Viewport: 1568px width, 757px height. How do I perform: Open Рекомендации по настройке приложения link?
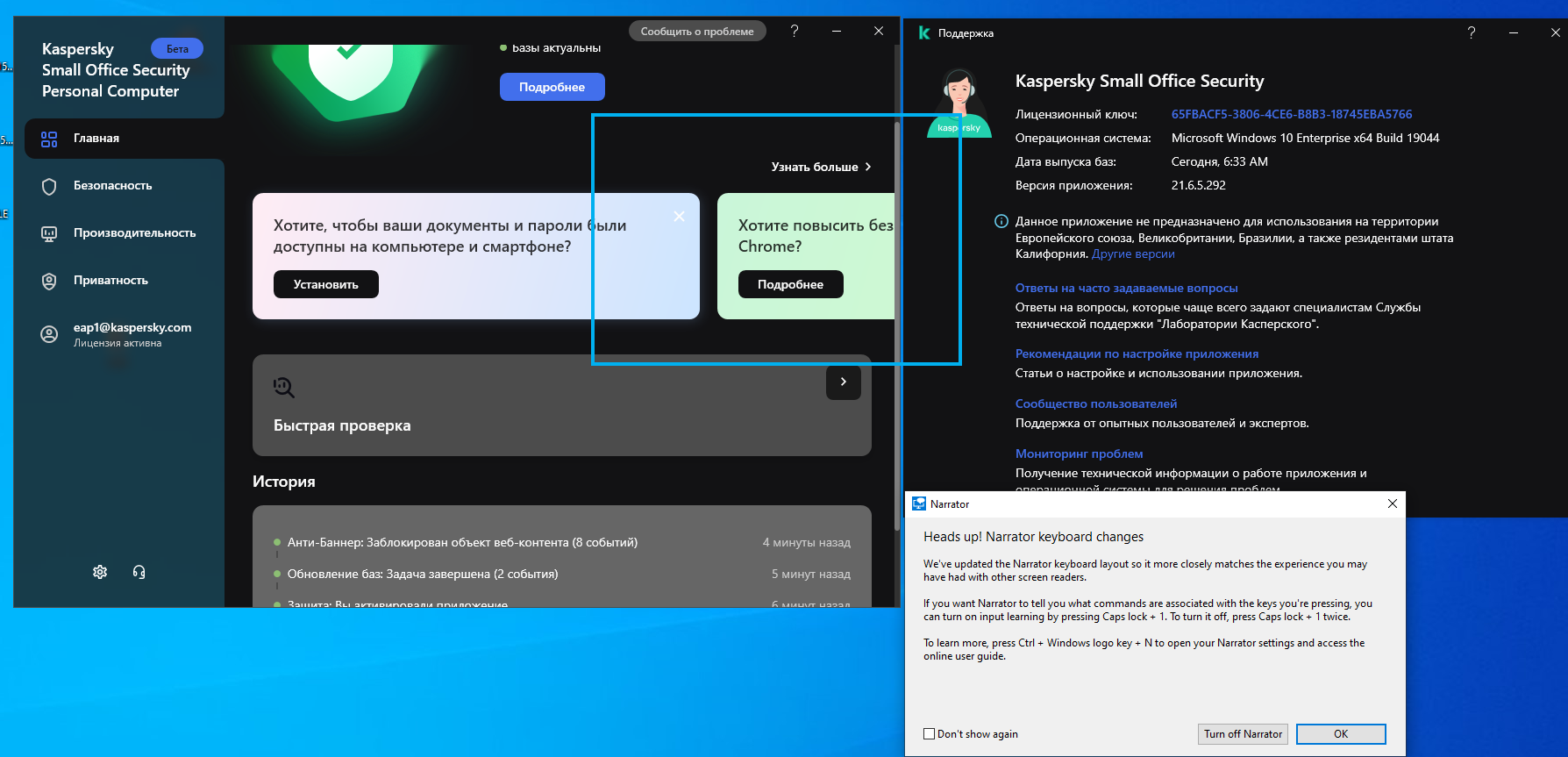click(x=1137, y=354)
